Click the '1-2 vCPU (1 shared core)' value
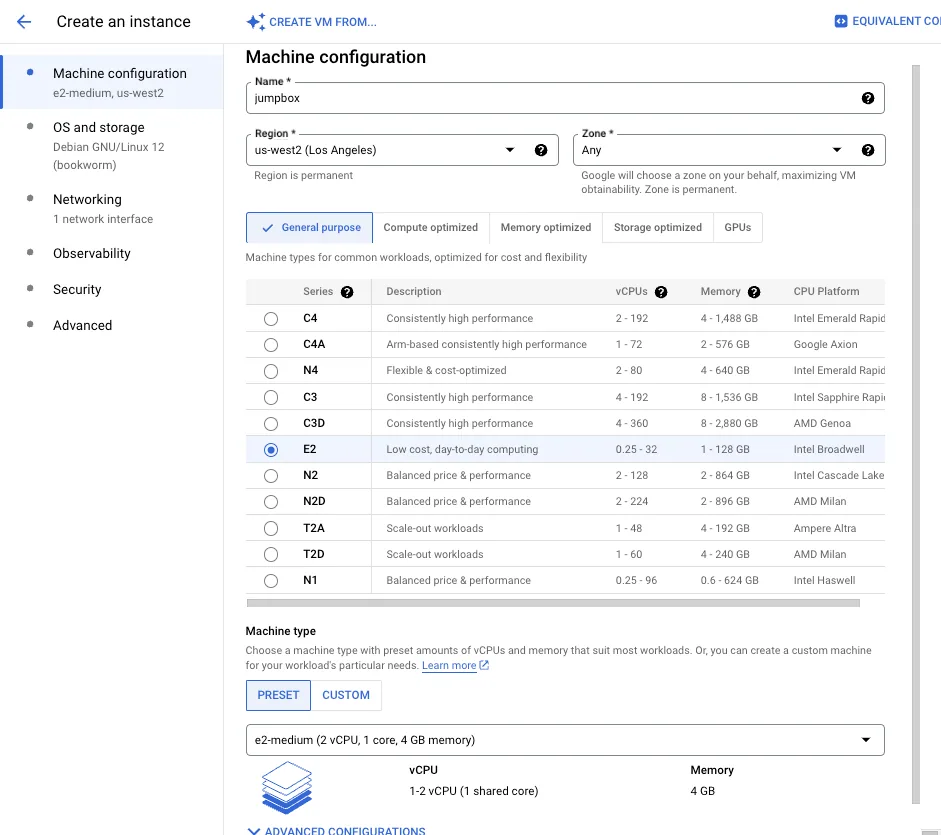The image size is (941, 835). pyautogui.click(x=474, y=791)
